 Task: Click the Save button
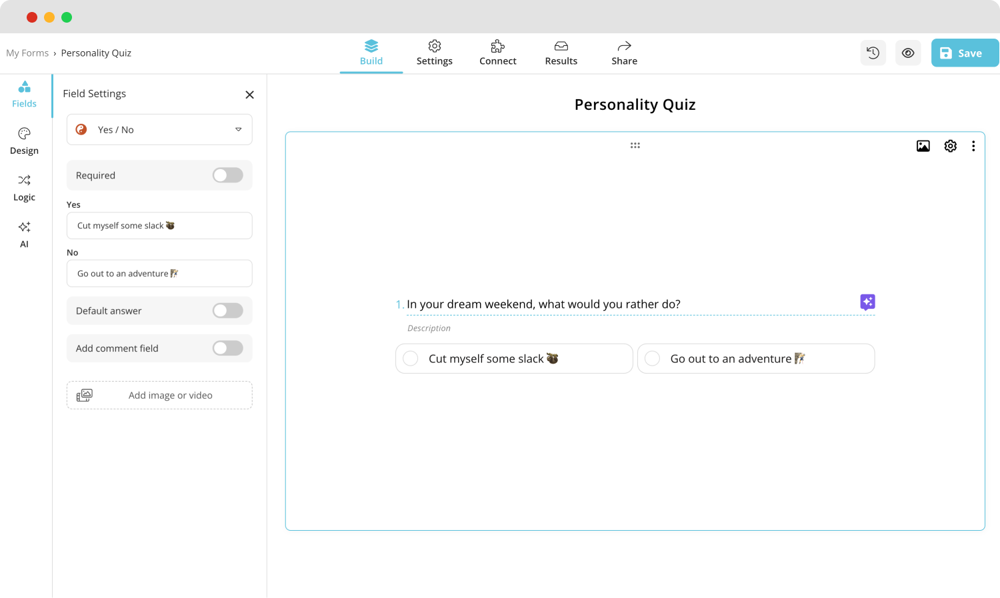click(x=963, y=52)
